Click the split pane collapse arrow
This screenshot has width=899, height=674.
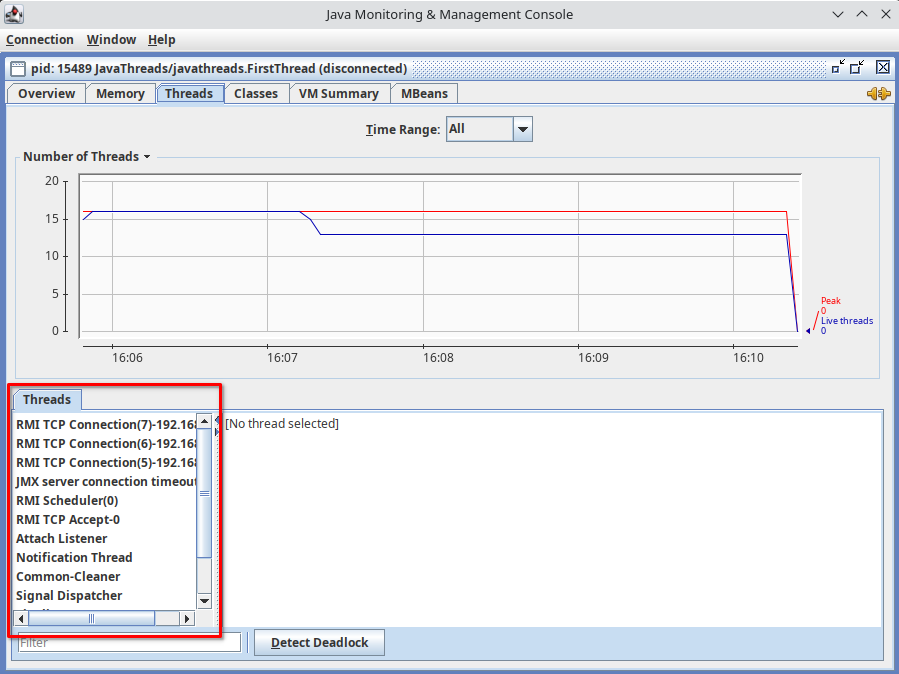point(217,420)
